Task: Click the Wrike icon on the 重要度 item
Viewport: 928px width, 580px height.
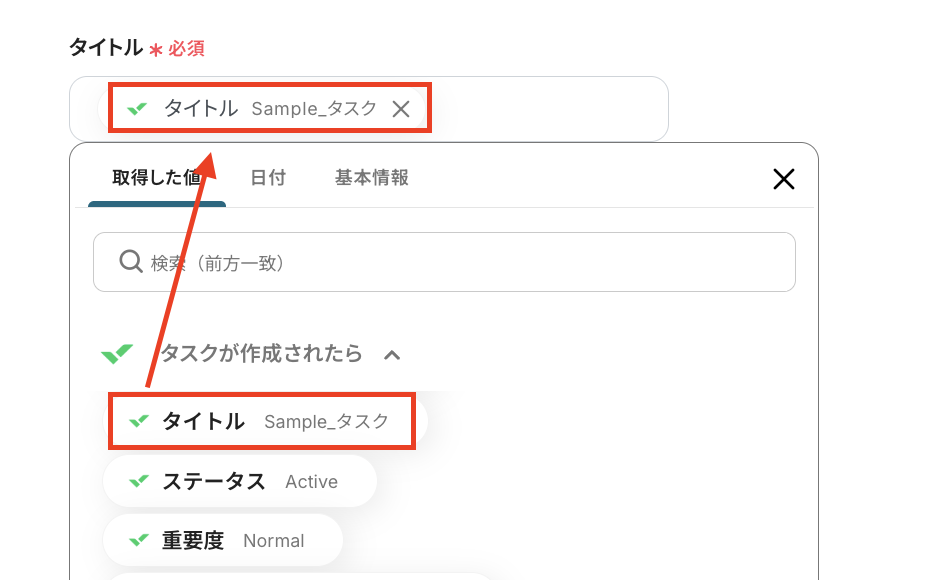Action: (x=138, y=540)
